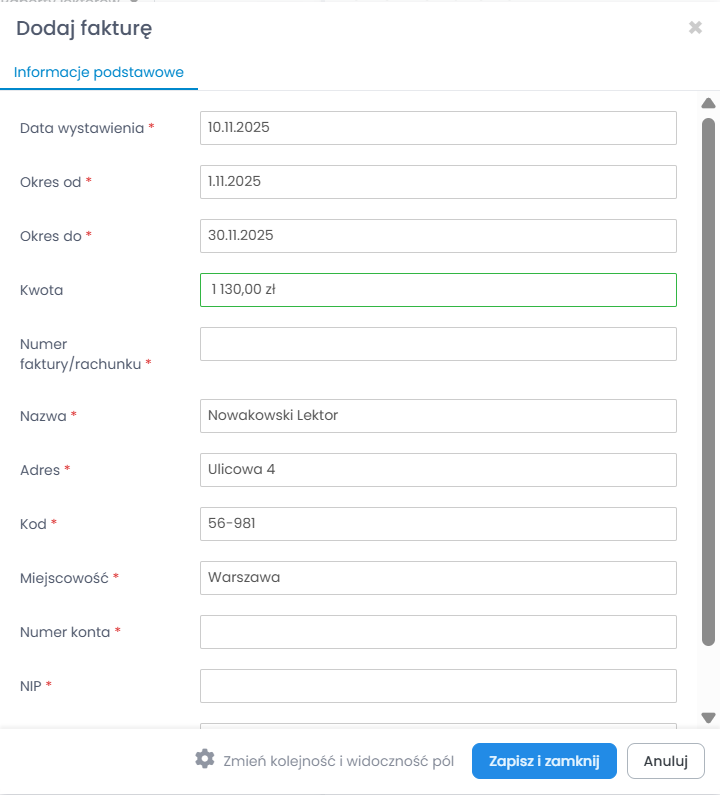
Task: Edit the Adres field Ulicowa 4
Action: click(438, 470)
